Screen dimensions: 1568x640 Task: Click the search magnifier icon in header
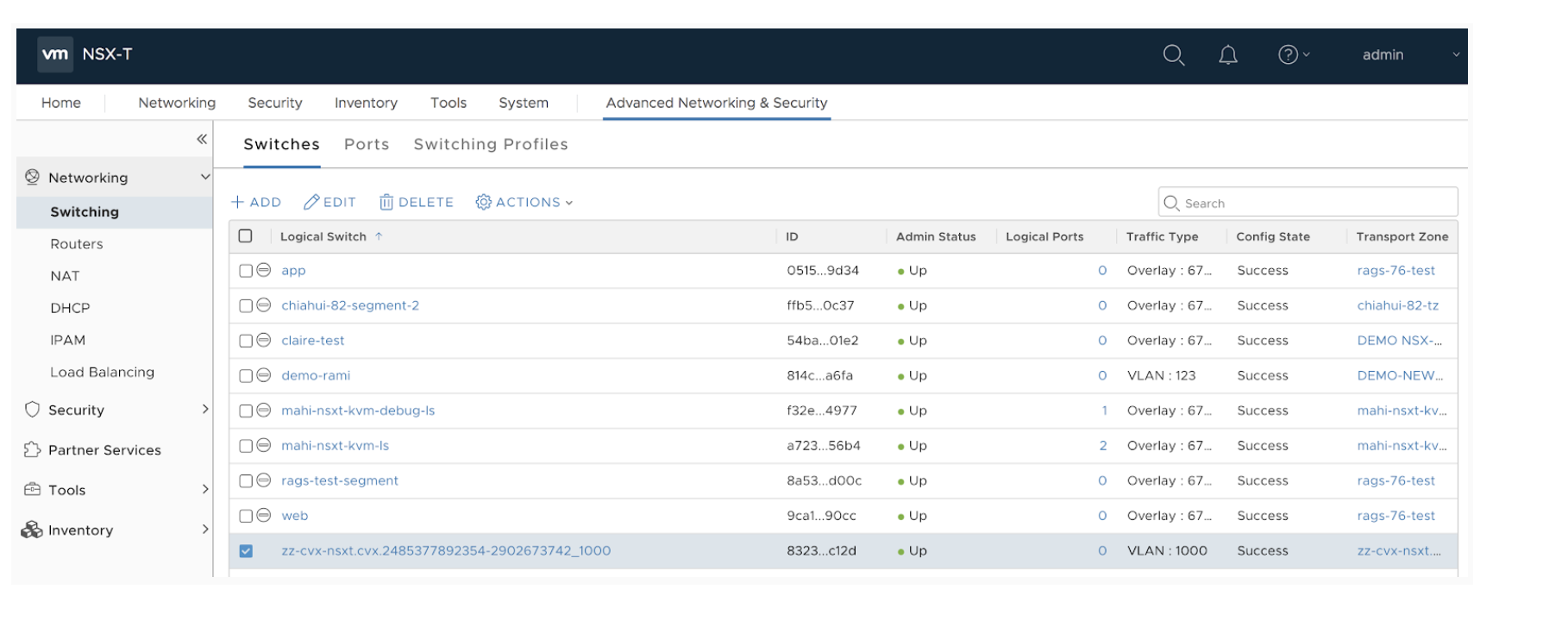(x=1173, y=55)
